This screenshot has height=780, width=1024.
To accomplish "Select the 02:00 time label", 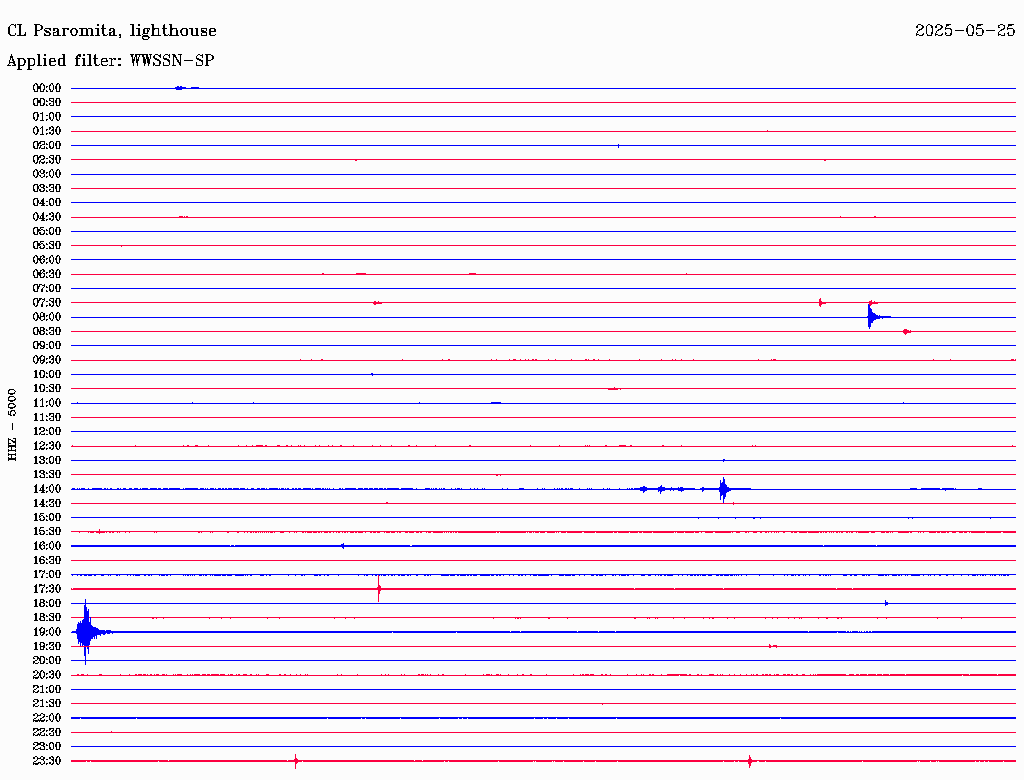I will click(x=47, y=146).
